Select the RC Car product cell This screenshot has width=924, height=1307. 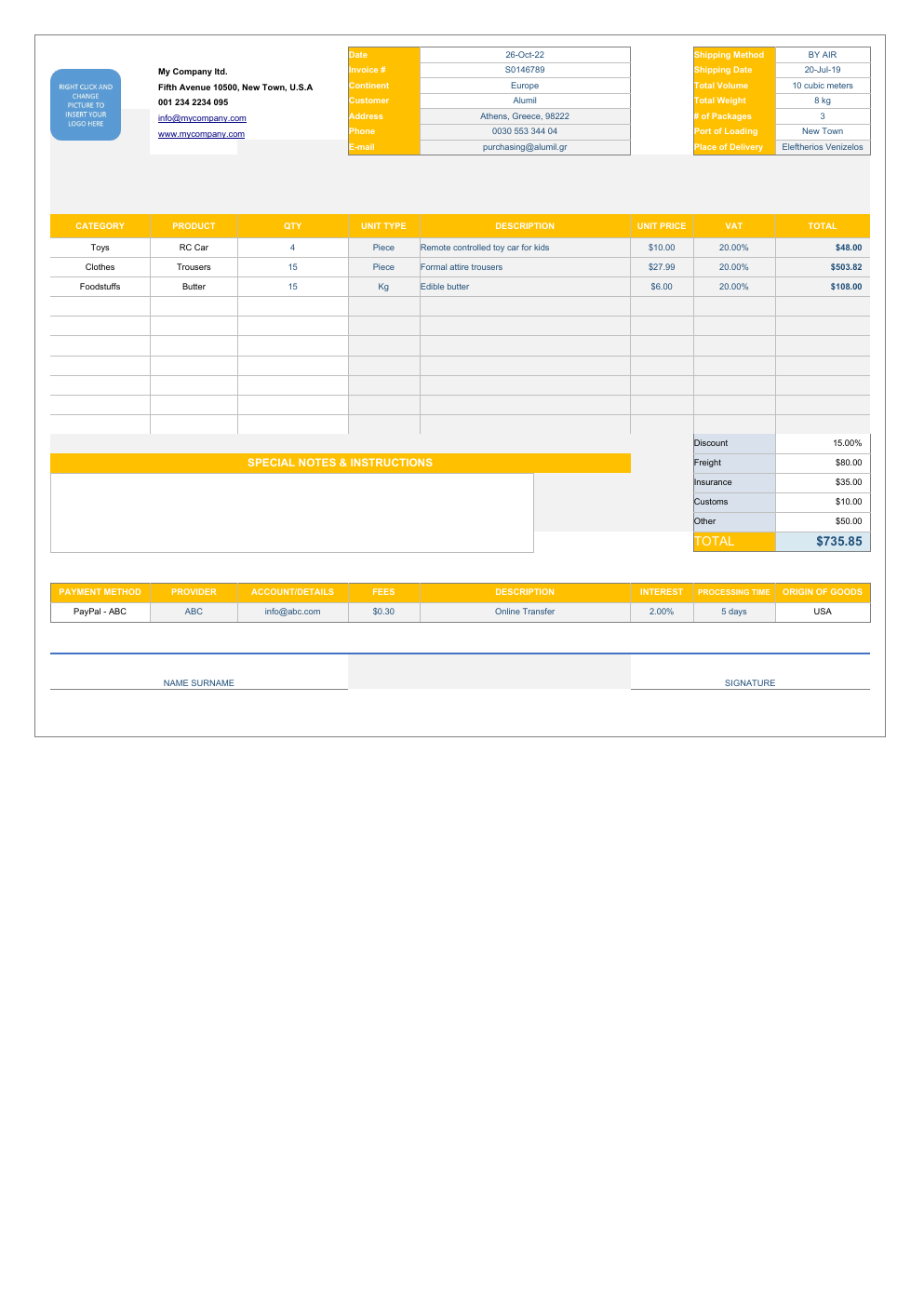coord(194,248)
